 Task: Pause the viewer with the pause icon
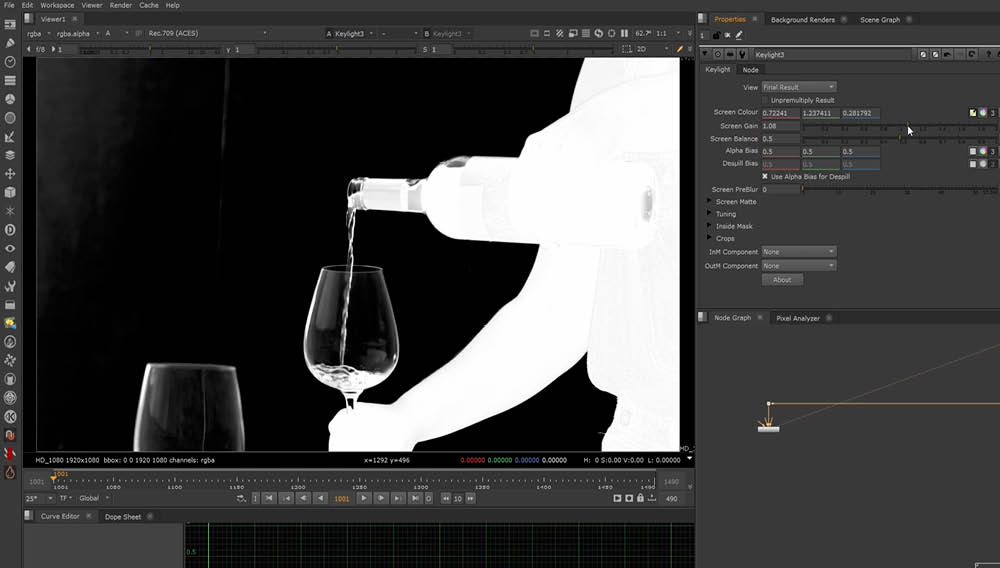pos(625,33)
